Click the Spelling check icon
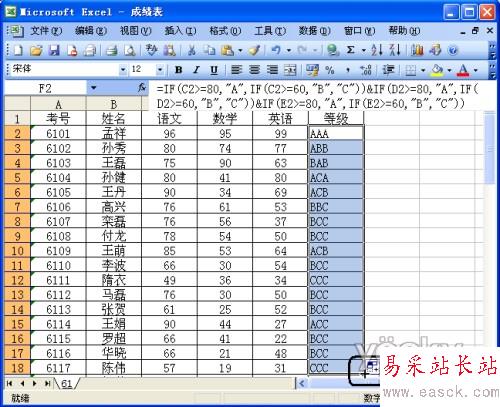This screenshot has width=500, height=407. (x=152, y=50)
